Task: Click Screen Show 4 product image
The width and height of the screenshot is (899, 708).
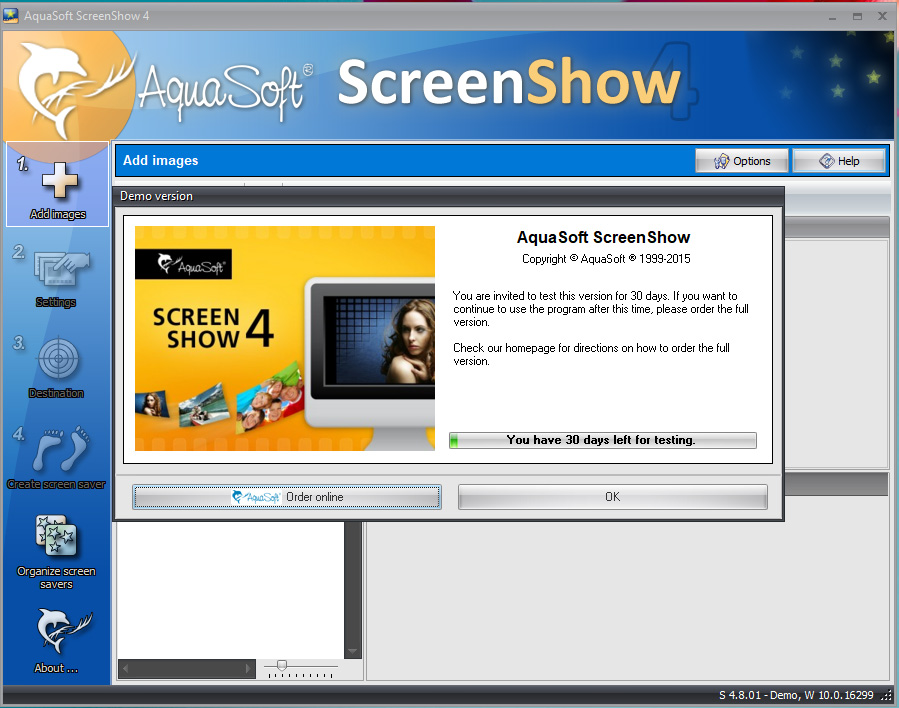Action: [x=285, y=338]
